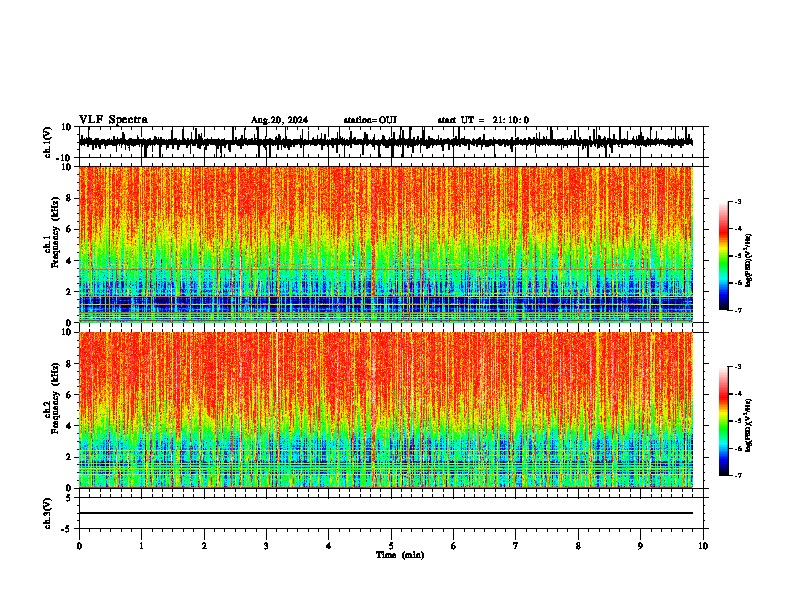Click the time axis tick label "7"
Viewport: 792px width, 612px height.
[516, 546]
